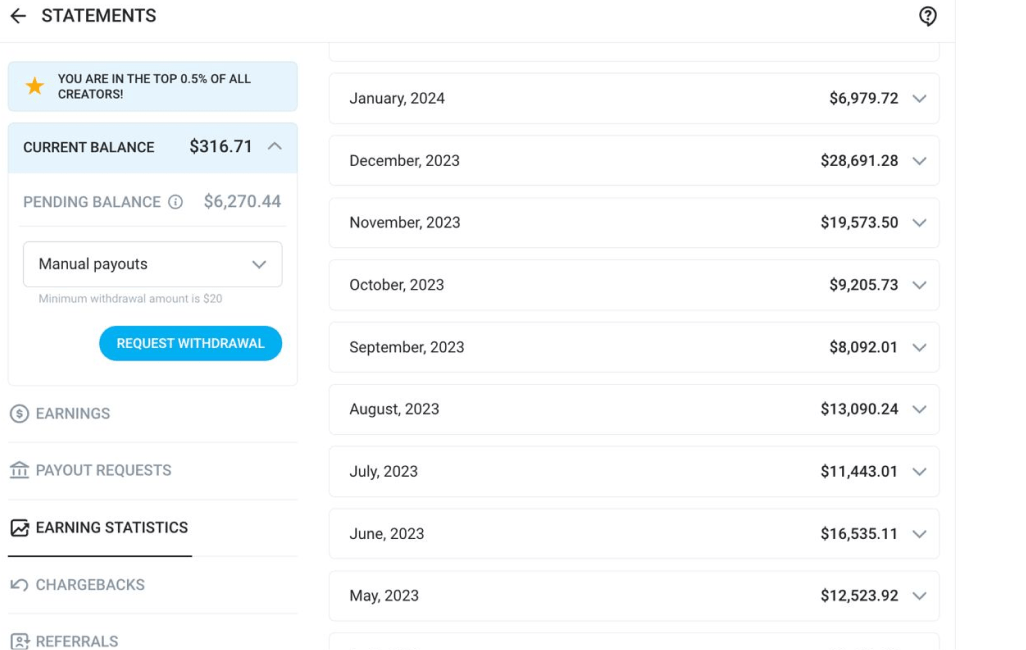Click the Earning Statistics chart icon
Image resolution: width=1026 pixels, height=650 pixels.
pyautogui.click(x=20, y=528)
